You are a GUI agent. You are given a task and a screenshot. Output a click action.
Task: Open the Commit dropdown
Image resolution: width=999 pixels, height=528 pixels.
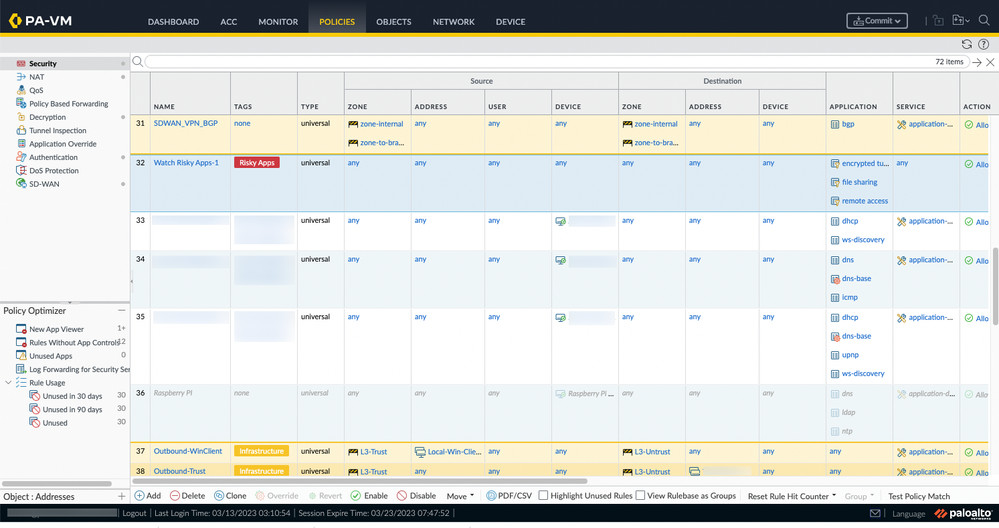876,21
